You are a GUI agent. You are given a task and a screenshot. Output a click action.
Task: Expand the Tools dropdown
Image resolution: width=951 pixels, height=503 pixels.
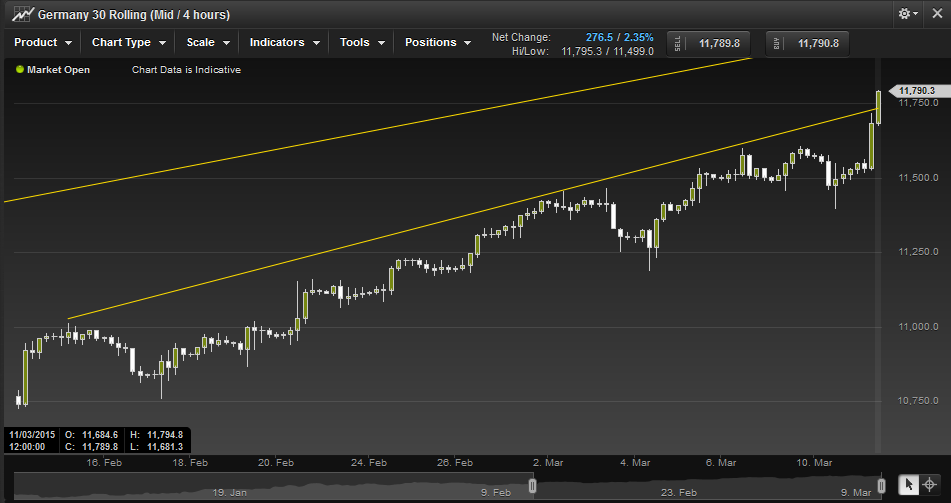[362, 42]
